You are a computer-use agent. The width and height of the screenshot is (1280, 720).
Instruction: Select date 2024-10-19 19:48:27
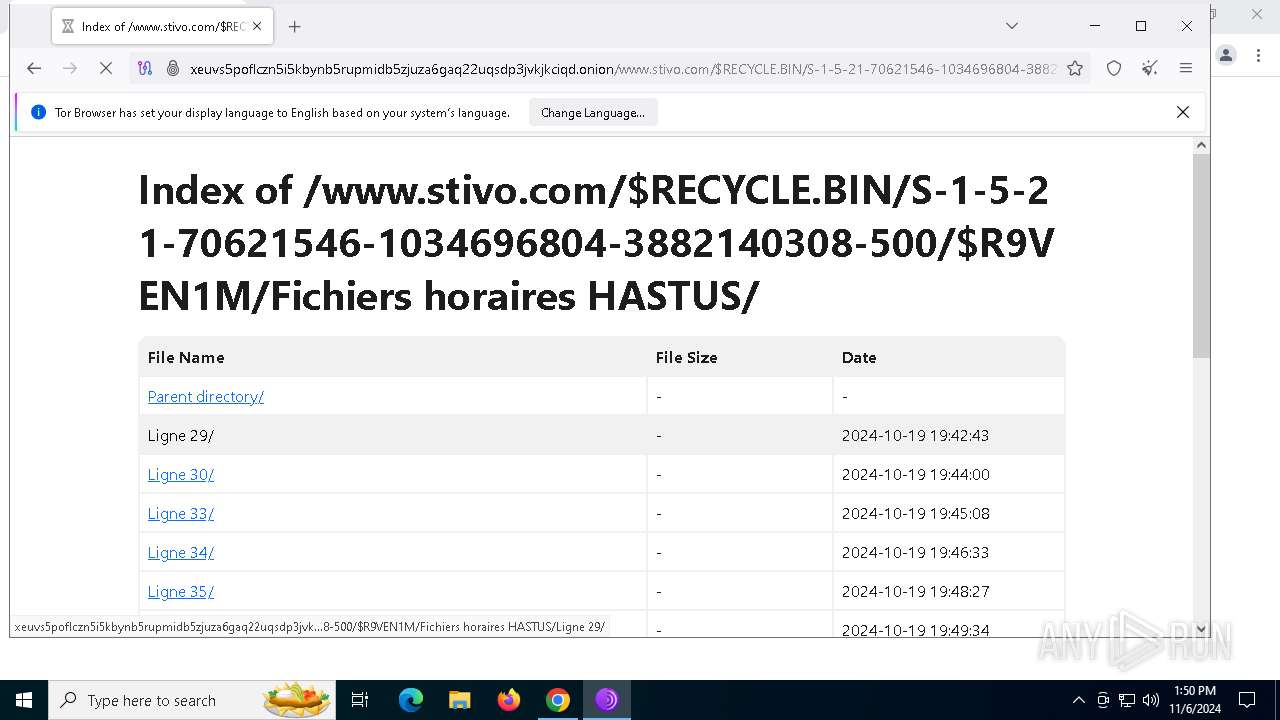point(916,592)
